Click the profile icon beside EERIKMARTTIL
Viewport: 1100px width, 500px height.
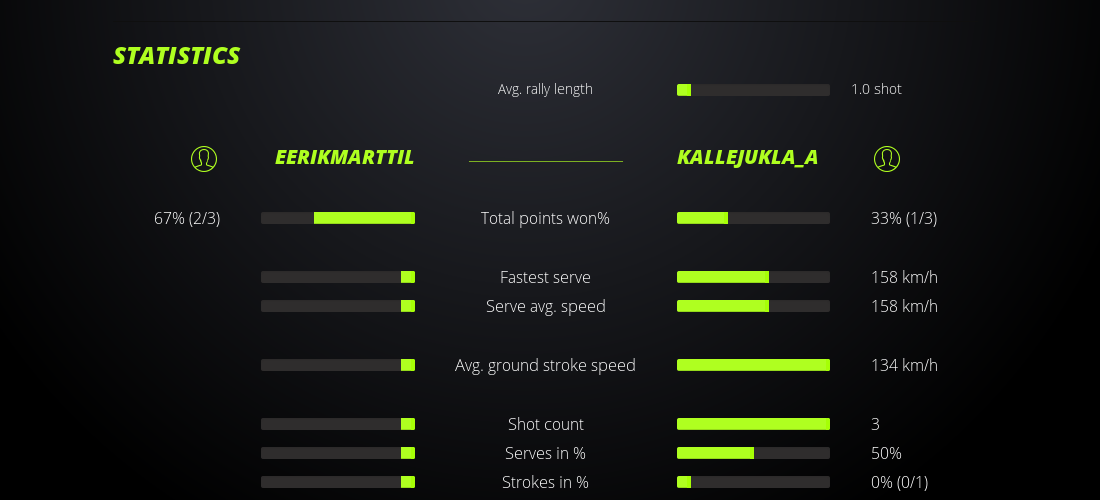tap(204, 158)
